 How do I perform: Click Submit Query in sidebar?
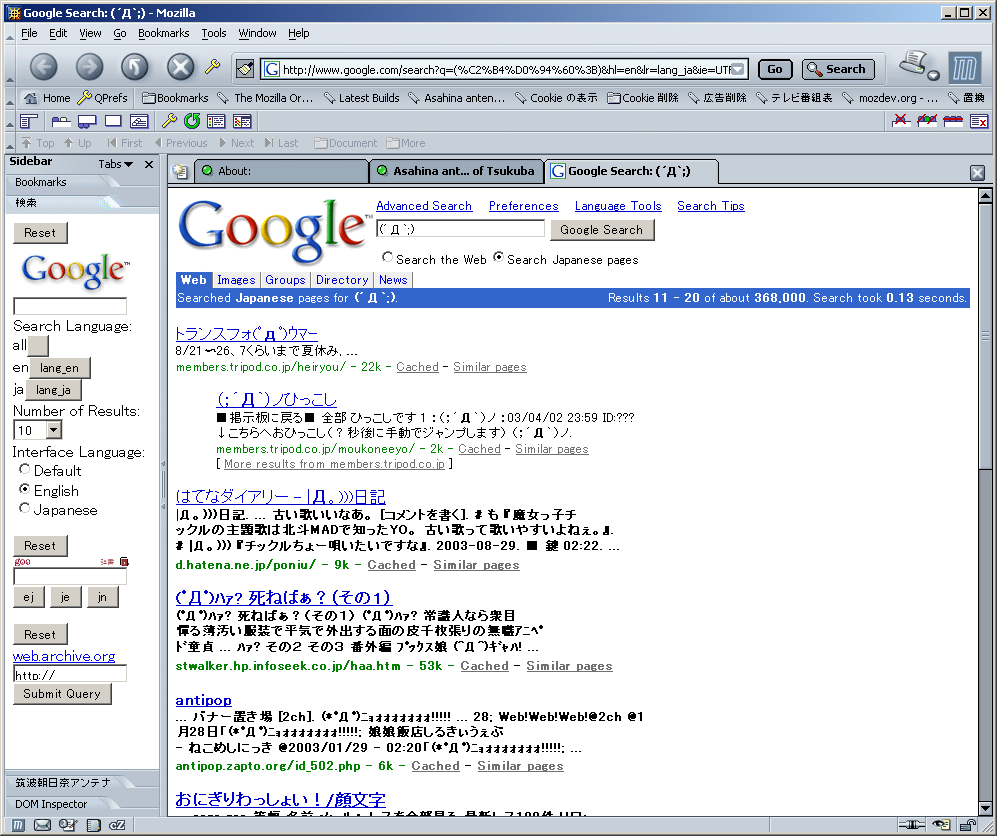click(62, 694)
